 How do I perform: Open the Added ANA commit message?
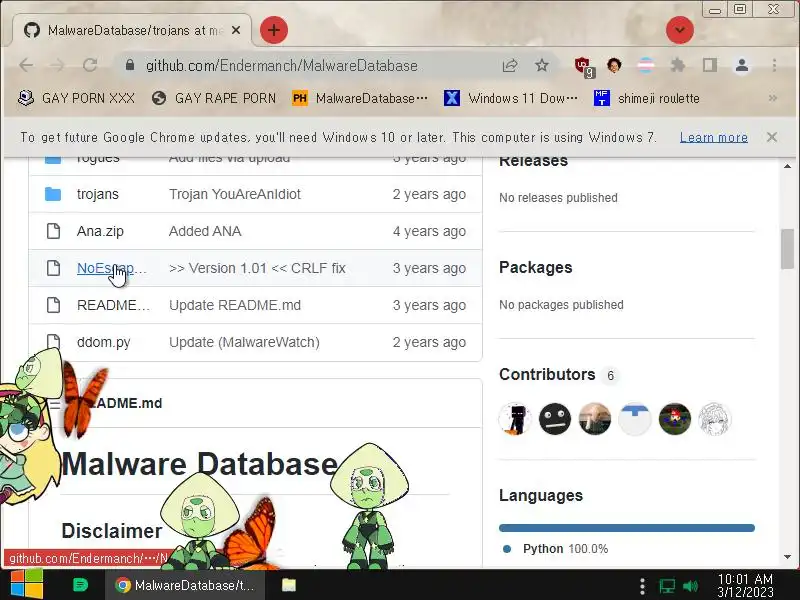pyautogui.click(x=205, y=231)
